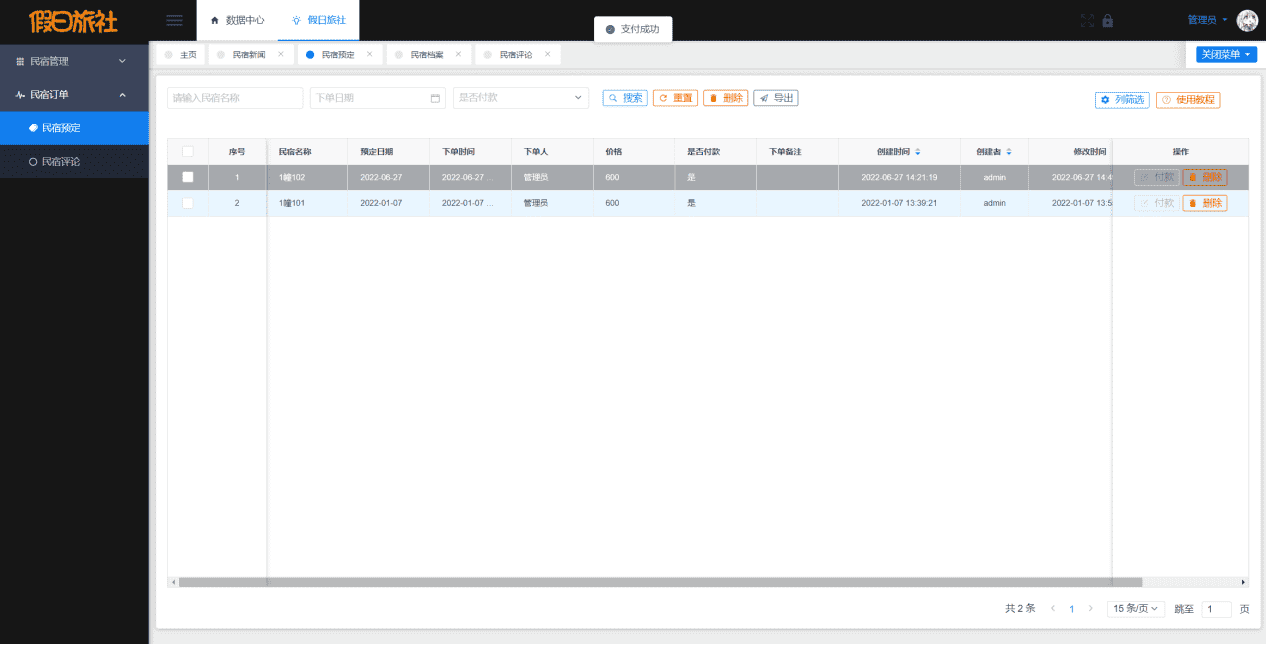Click the 假日旅社 logo
Screen dimensions: 1266x645
[74, 20]
